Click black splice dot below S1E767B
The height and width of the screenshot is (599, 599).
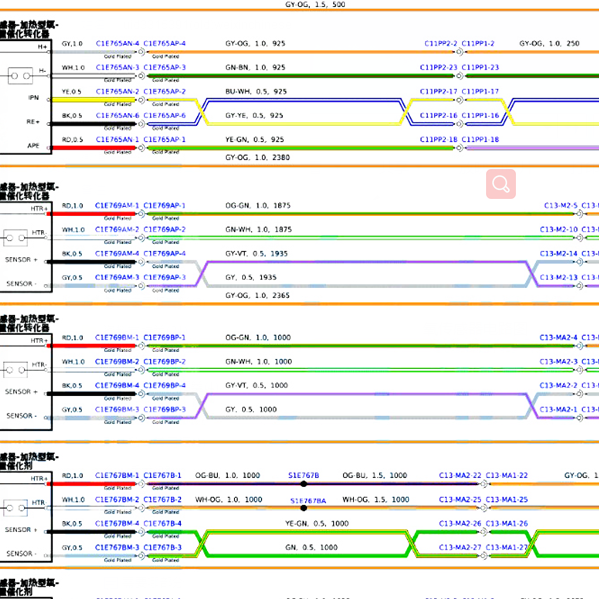tap(304, 484)
